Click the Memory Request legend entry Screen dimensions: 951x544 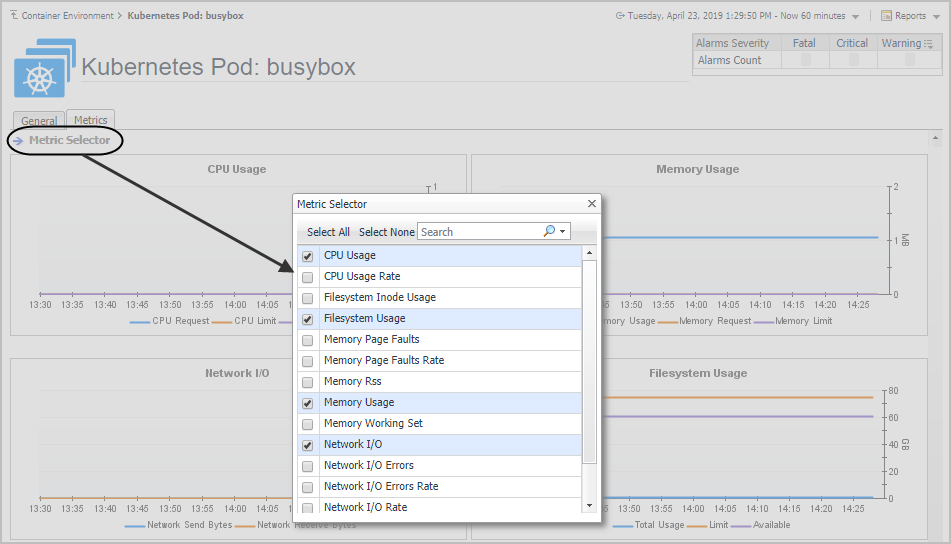(705, 321)
